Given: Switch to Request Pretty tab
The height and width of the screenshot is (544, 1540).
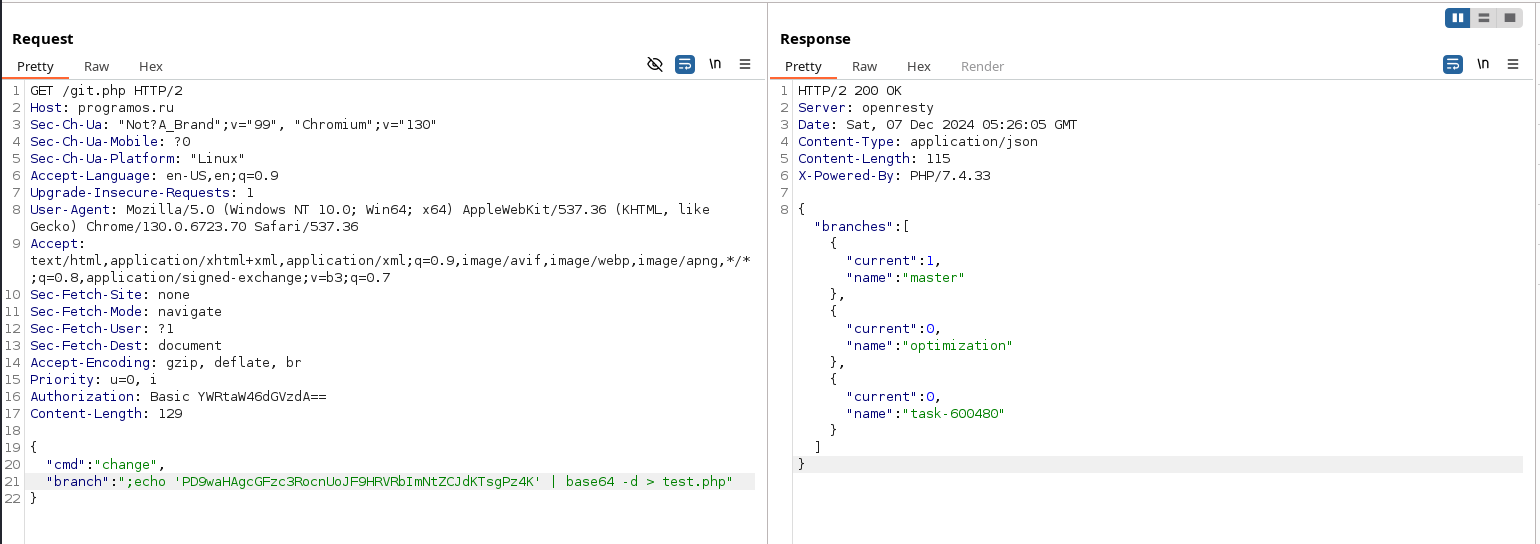Looking at the screenshot, I should click(x=35, y=66).
